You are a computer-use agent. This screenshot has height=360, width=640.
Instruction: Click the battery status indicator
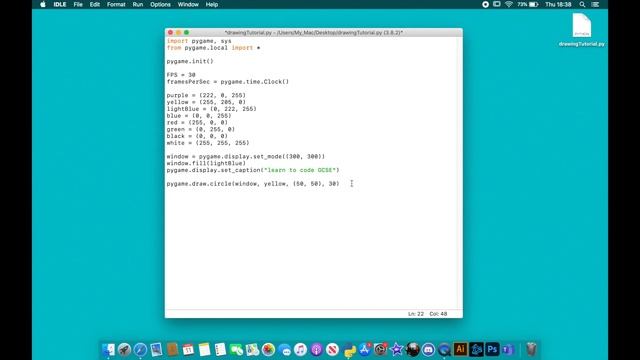[528, 4]
